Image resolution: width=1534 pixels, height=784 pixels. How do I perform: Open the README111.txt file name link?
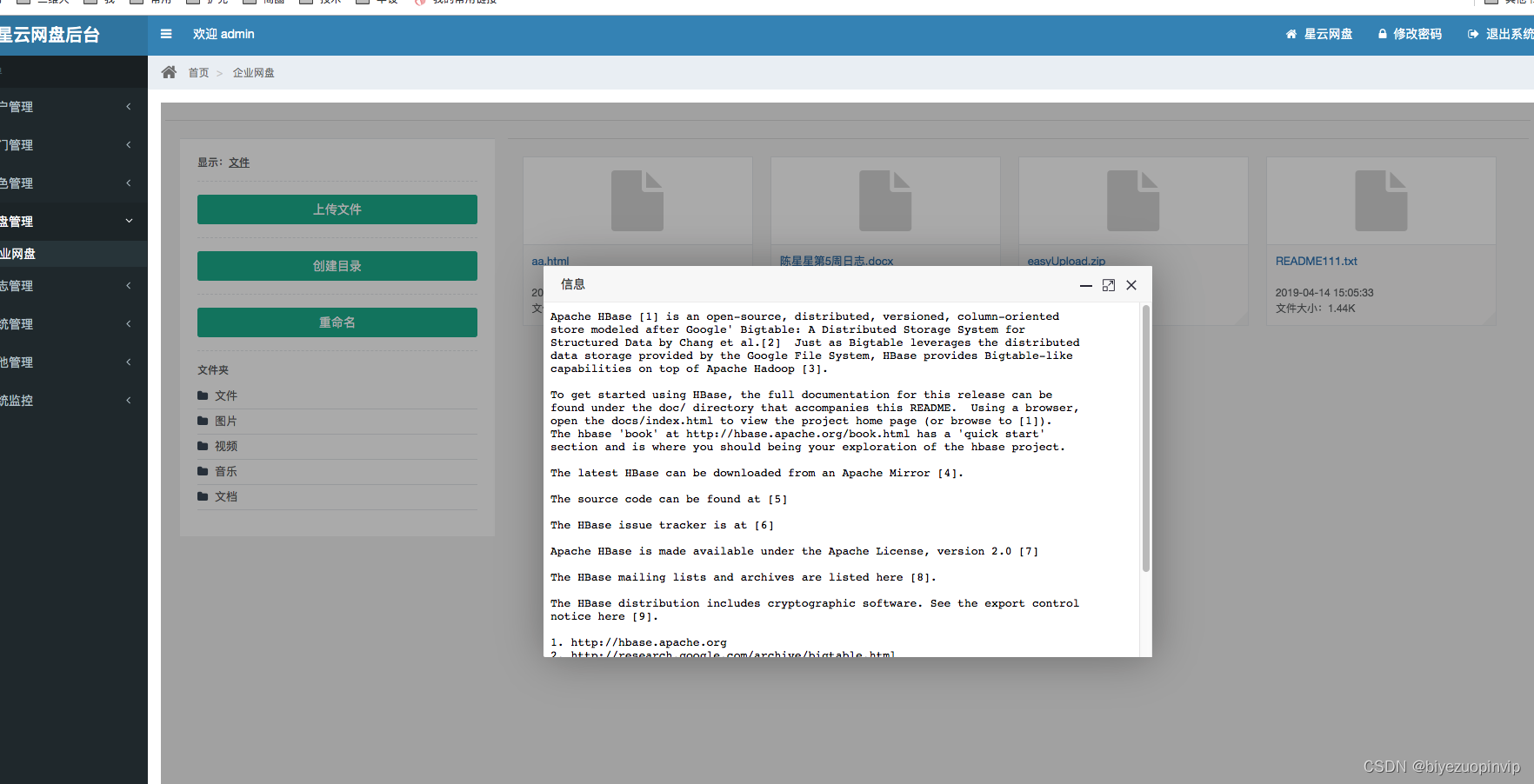click(x=1316, y=261)
